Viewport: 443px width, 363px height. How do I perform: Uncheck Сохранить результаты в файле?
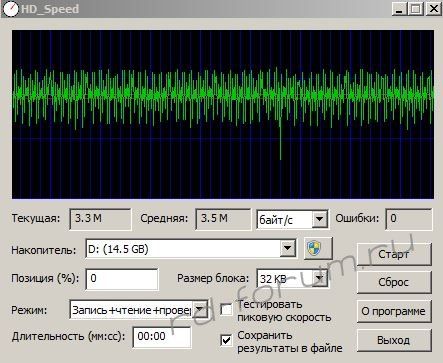(227, 340)
